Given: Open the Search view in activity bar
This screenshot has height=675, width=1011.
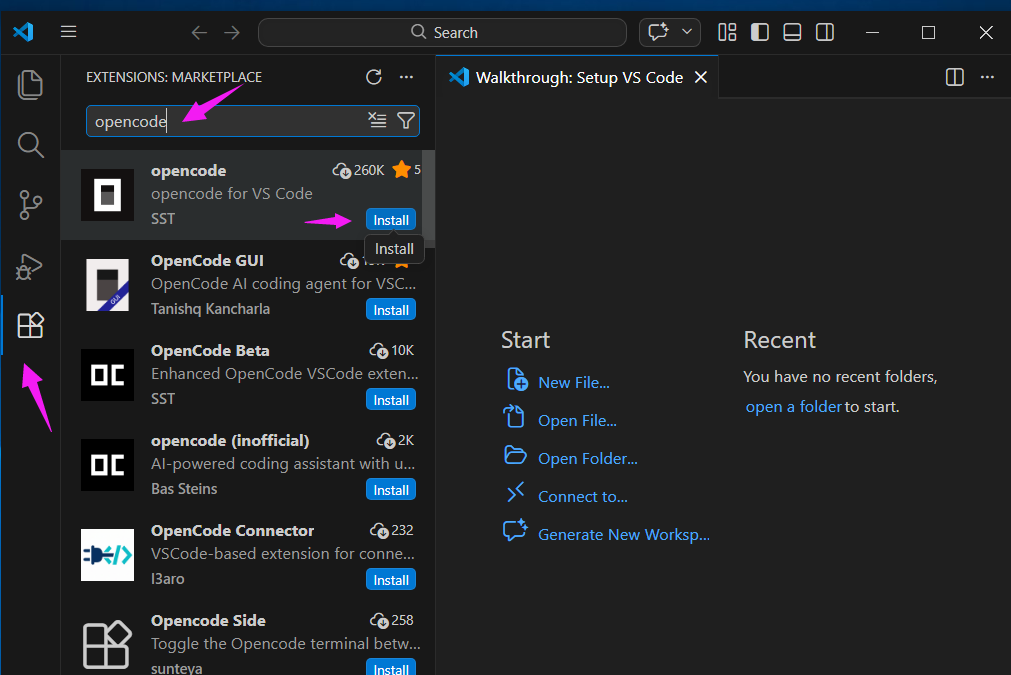Looking at the screenshot, I should [x=31, y=145].
